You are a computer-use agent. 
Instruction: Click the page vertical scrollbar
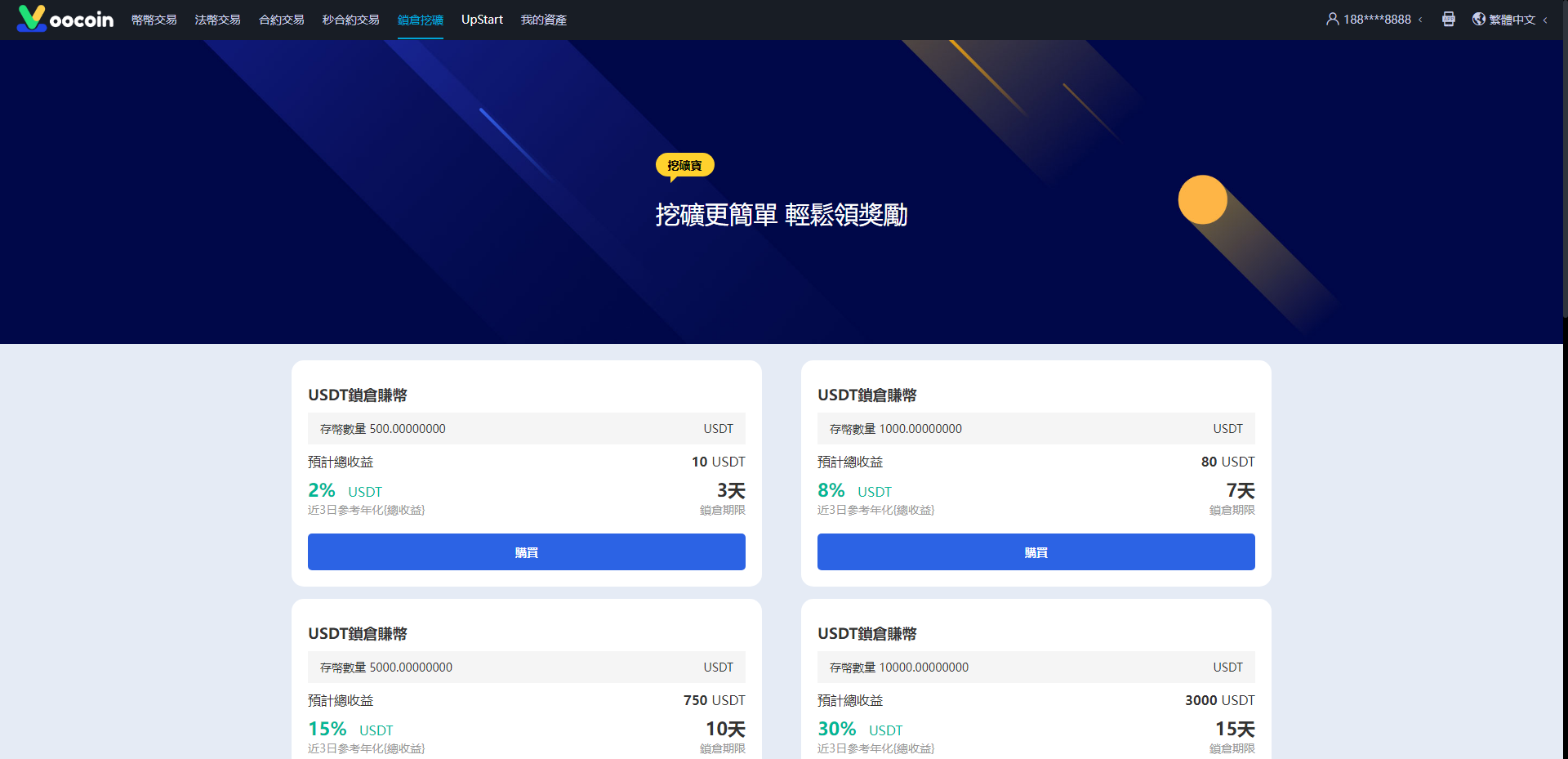[x=1565, y=163]
